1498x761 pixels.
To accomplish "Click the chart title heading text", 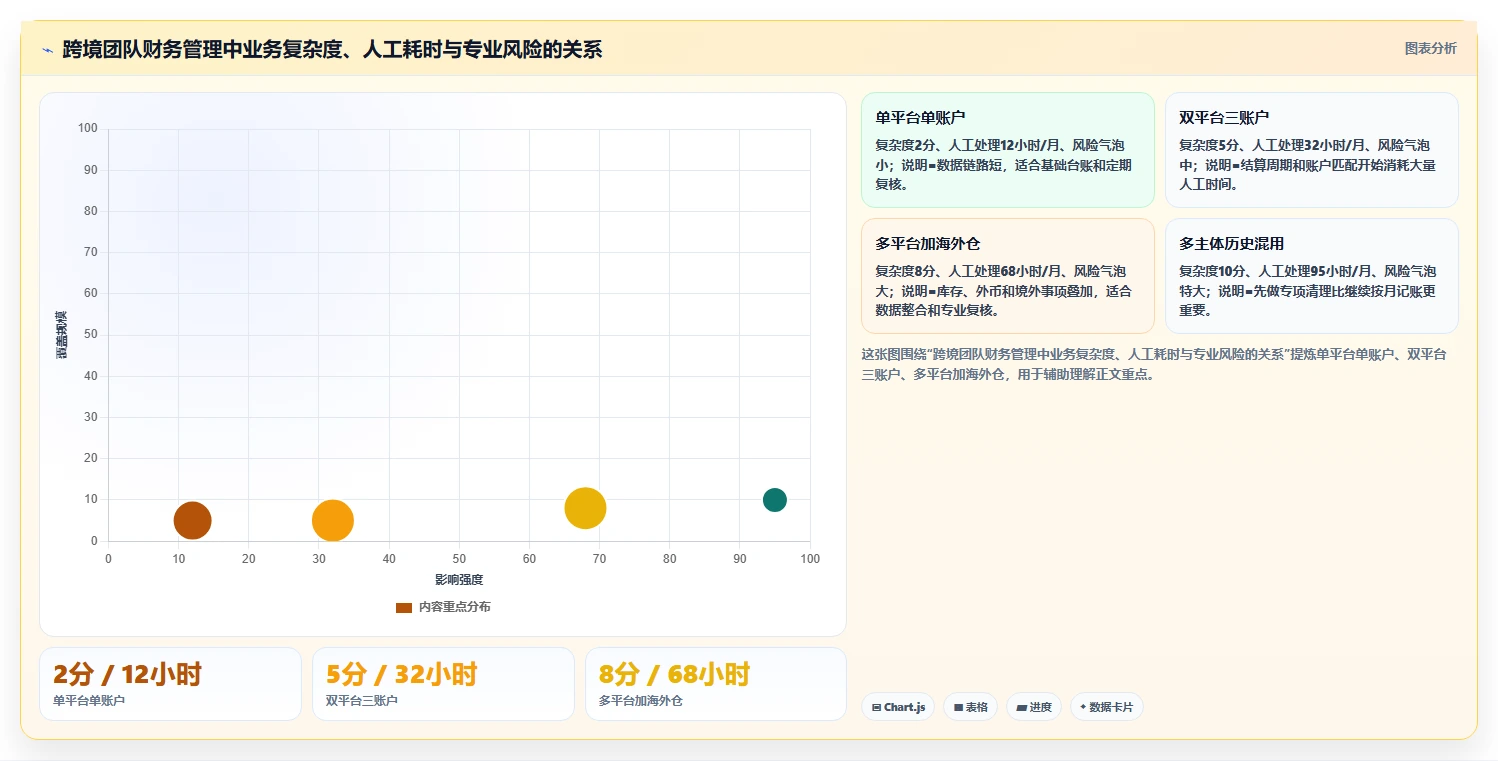I will pos(332,49).
